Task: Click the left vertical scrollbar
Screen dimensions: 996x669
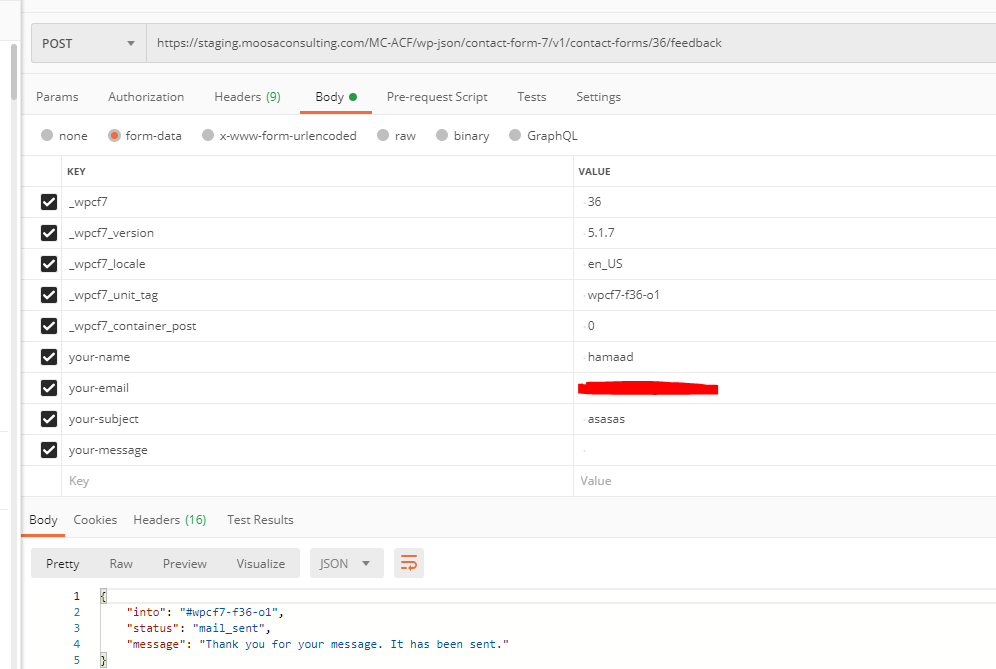Action: (13, 70)
